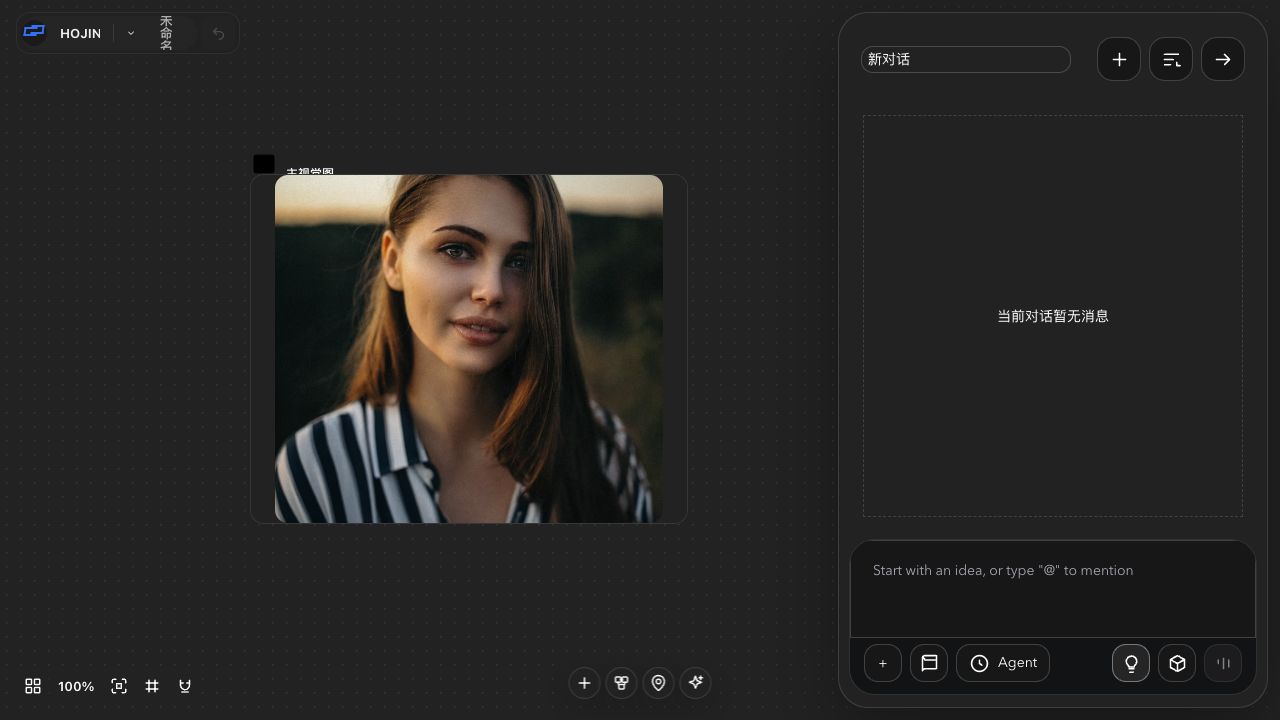Toggle the magnet snapping icon
The height and width of the screenshot is (720, 1280).
tap(185, 686)
